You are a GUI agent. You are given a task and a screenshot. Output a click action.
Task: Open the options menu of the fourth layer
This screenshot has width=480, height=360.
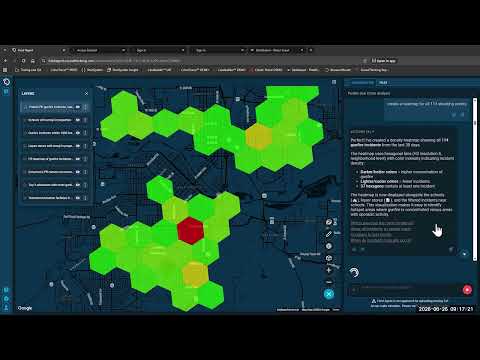[85, 146]
